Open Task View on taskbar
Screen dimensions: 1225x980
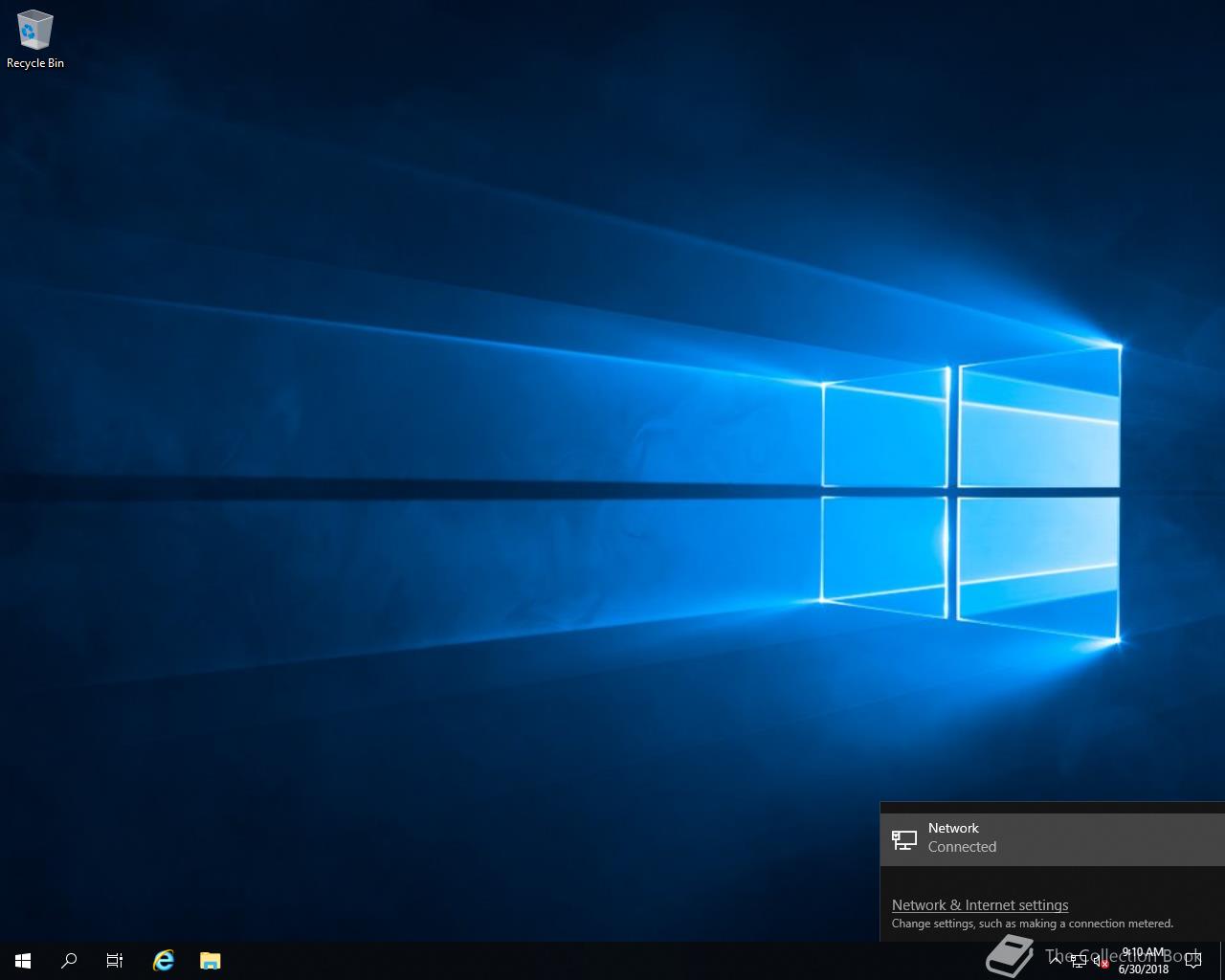pyautogui.click(x=115, y=961)
